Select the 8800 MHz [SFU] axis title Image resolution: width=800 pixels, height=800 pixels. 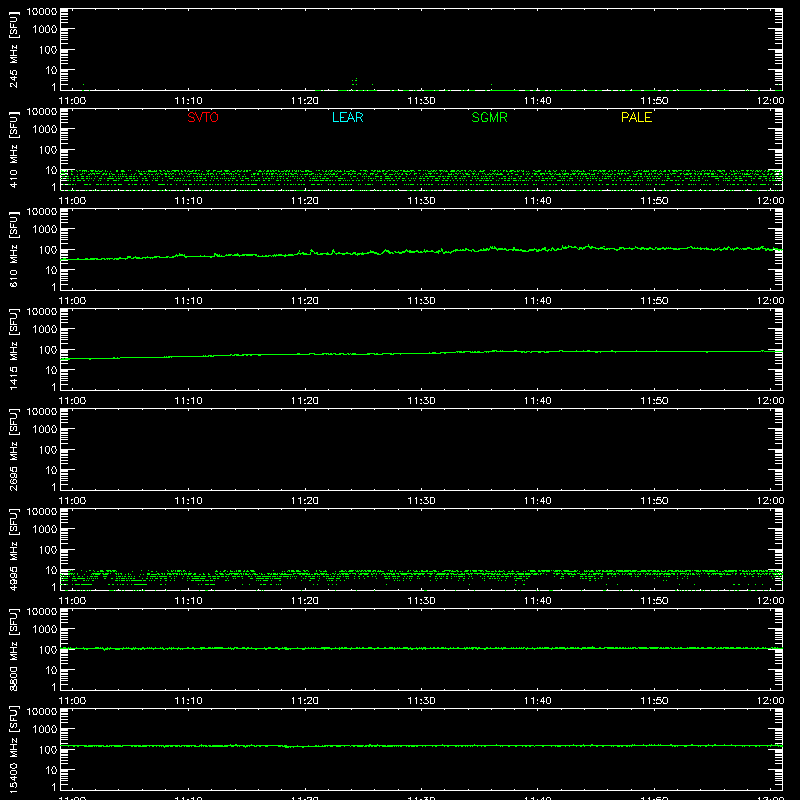[13, 649]
